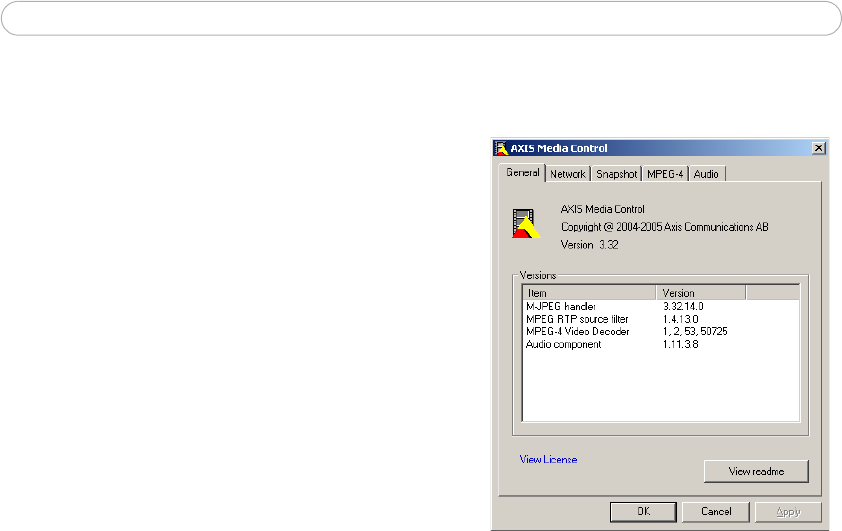The image size is (842, 531).
Task: Sort by the Version column header
Action: click(x=701, y=293)
